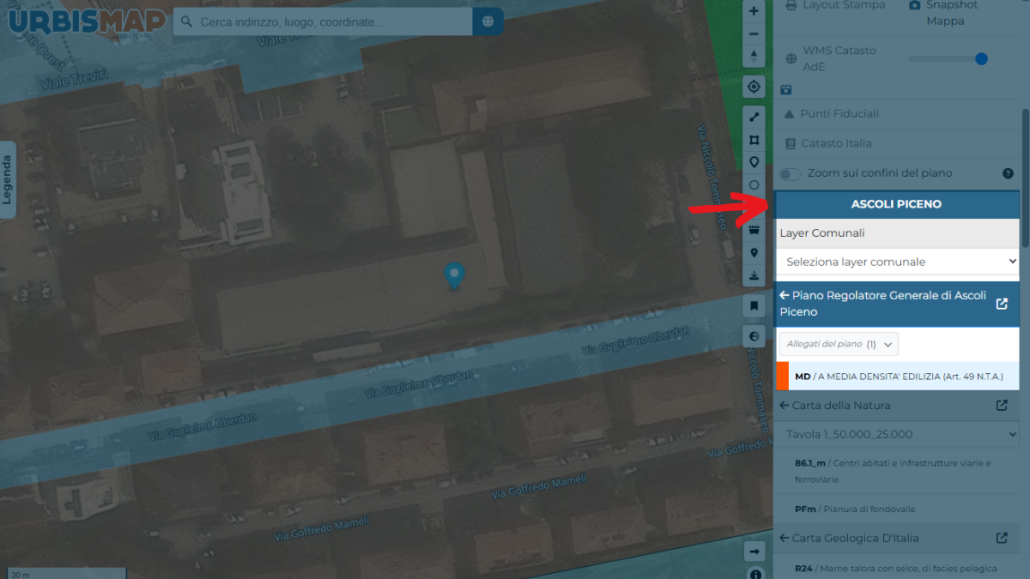Open the Seleziona layer comunale dropdown

(897, 262)
